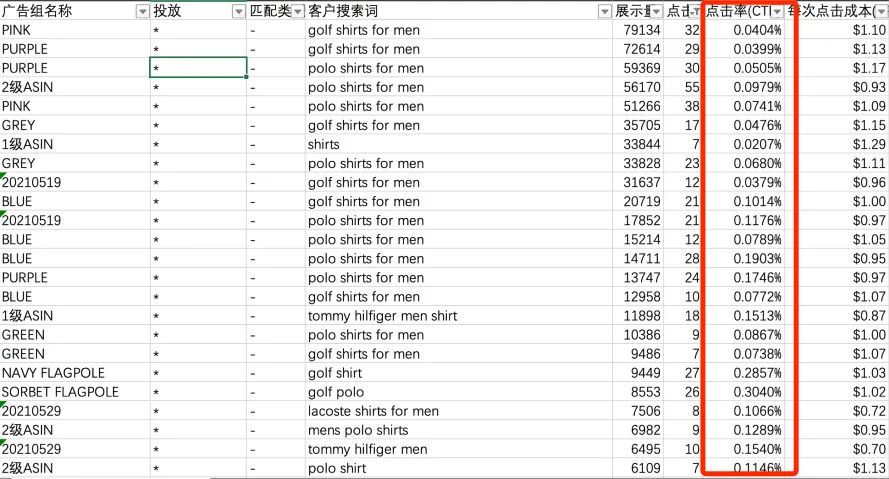Open the 点击率(CTR) column filter dropdown

click(777, 11)
